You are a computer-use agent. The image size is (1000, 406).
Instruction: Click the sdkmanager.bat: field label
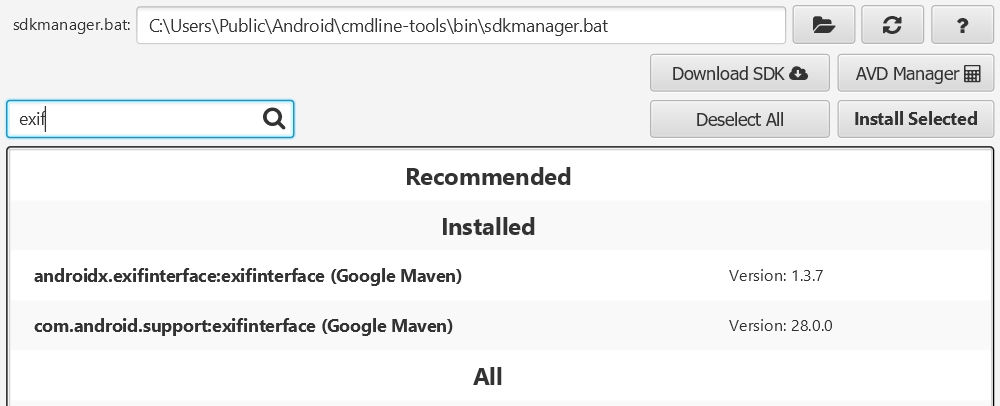[71, 26]
